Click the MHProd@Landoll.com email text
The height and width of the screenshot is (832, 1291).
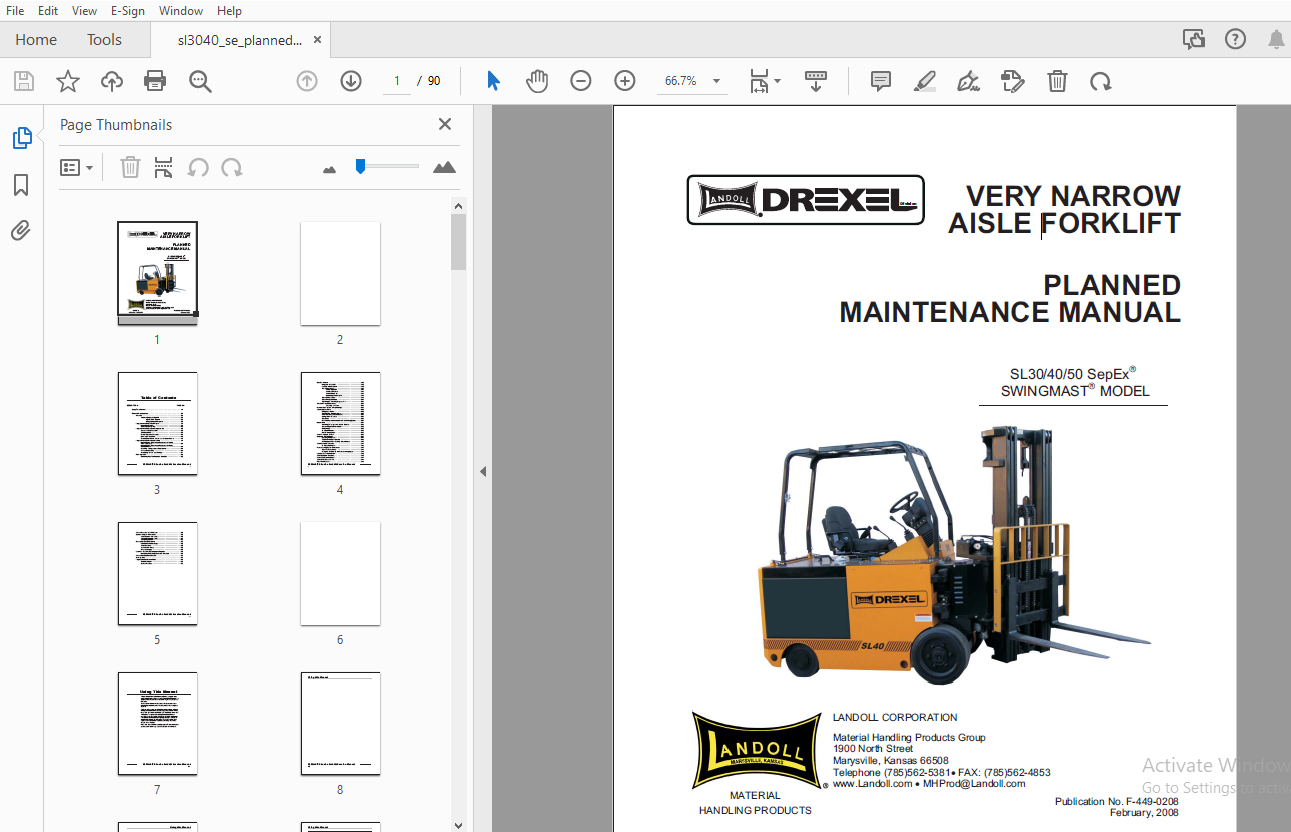(973, 784)
